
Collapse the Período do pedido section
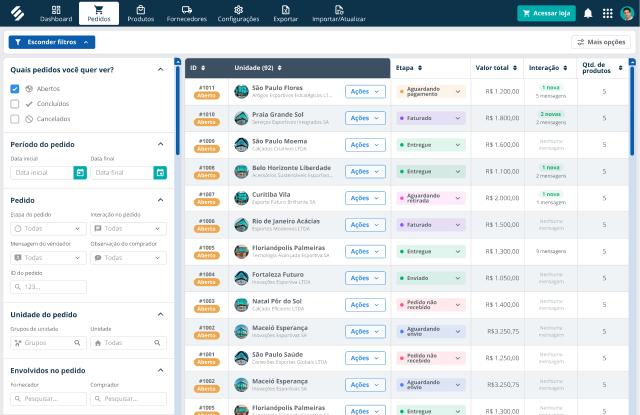160,144
